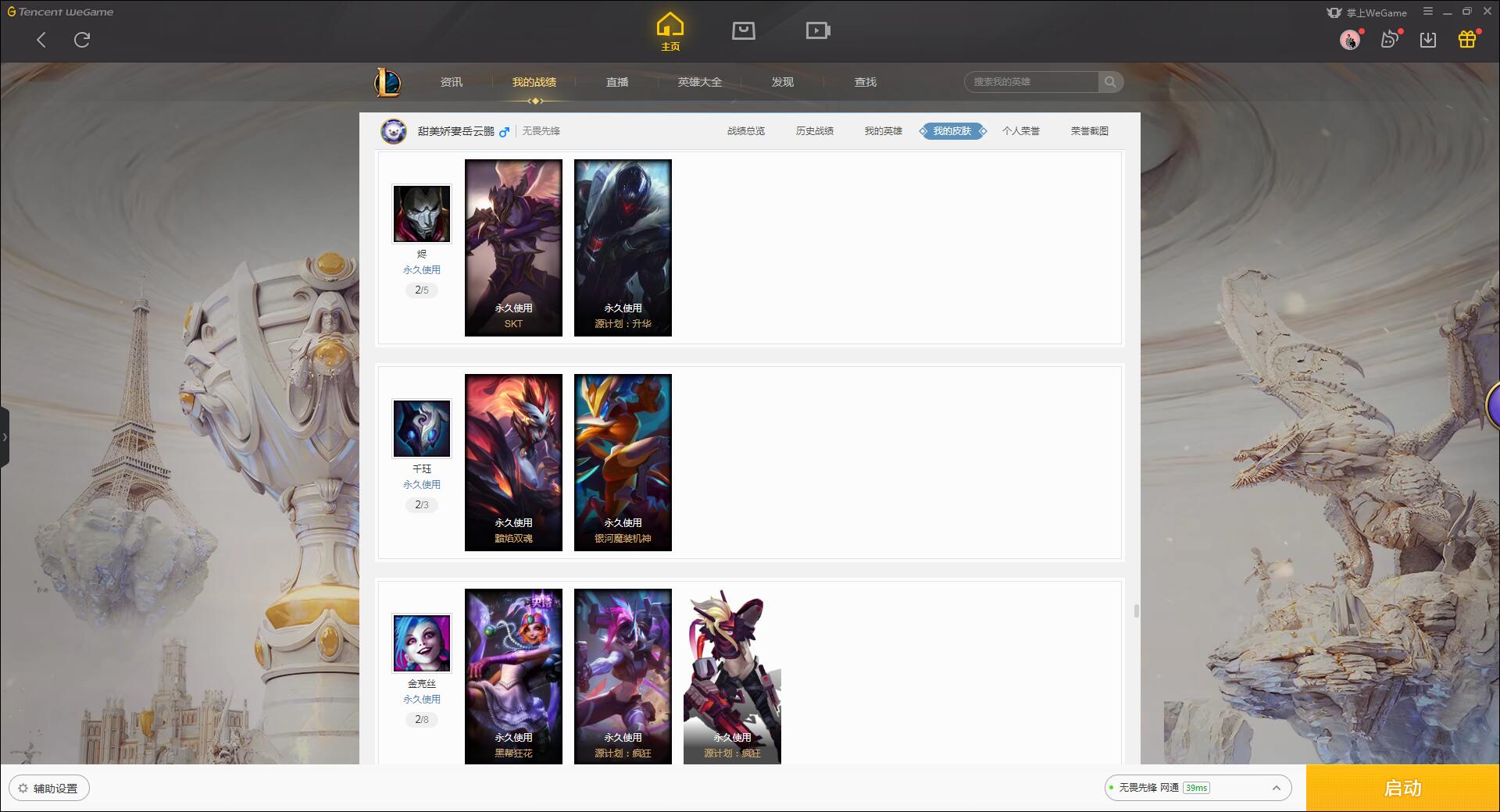Select 我的皮肤 sub-tab
Screen dimensions: 1500x812
952,131
